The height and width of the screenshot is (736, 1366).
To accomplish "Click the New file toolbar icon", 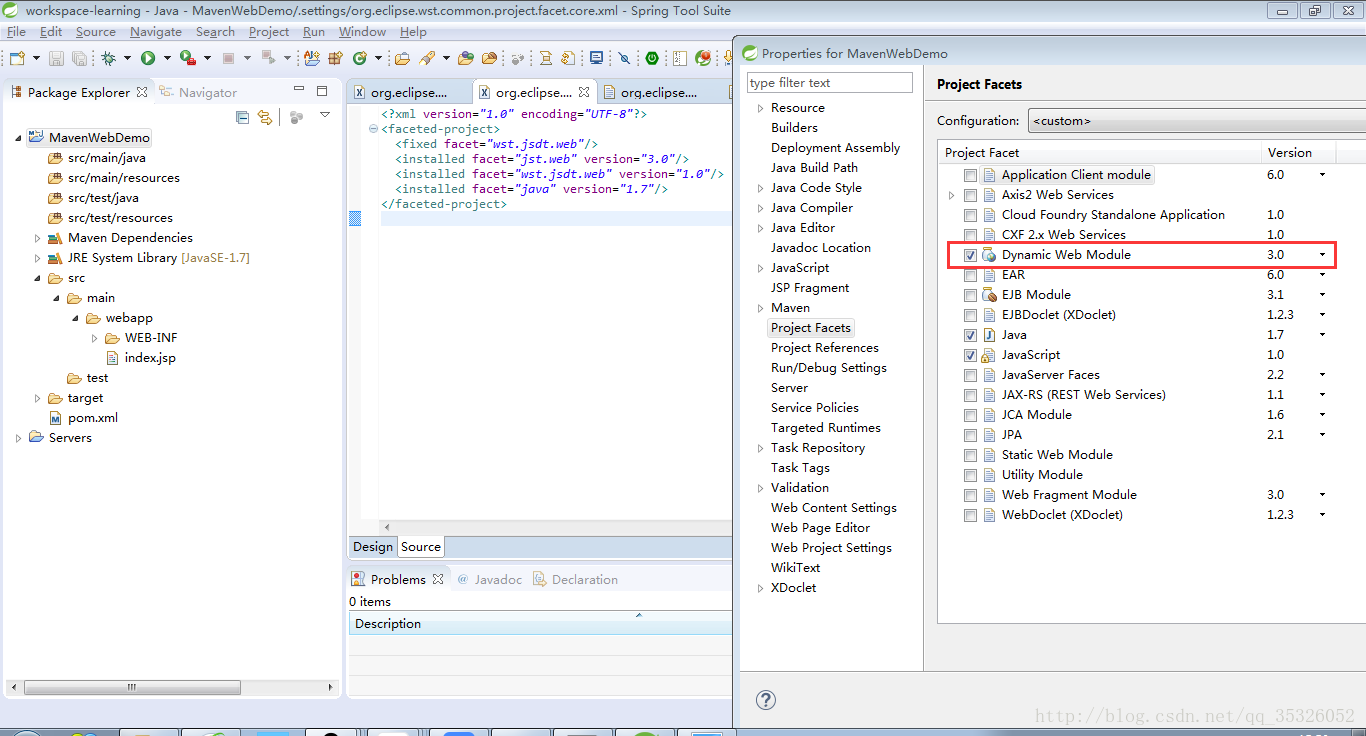I will coord(15,58).
